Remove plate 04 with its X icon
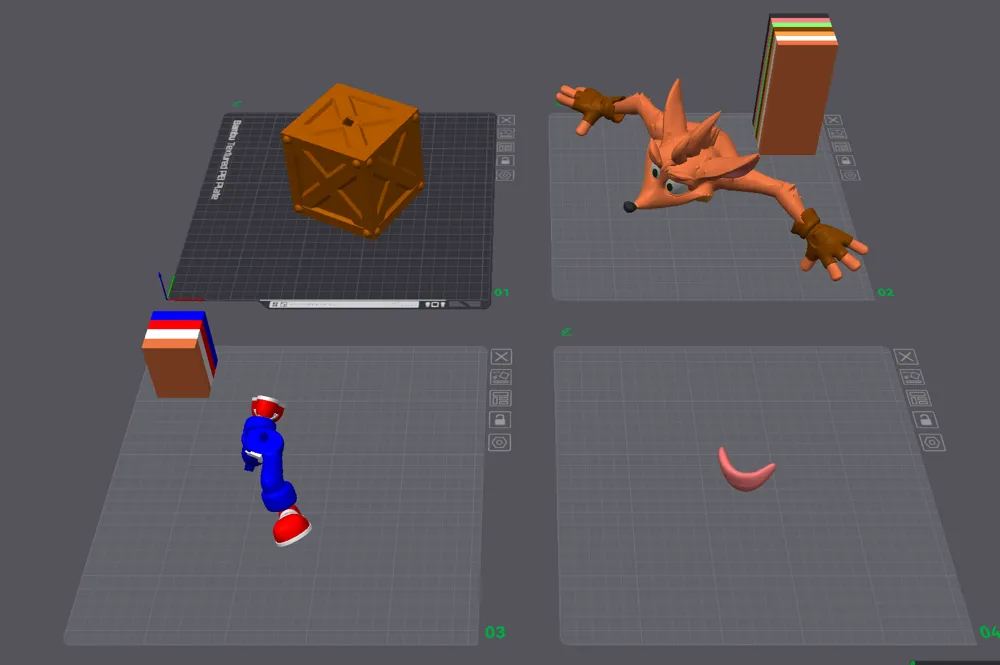This screenshot has height=665, width=1000. (906, 356)
